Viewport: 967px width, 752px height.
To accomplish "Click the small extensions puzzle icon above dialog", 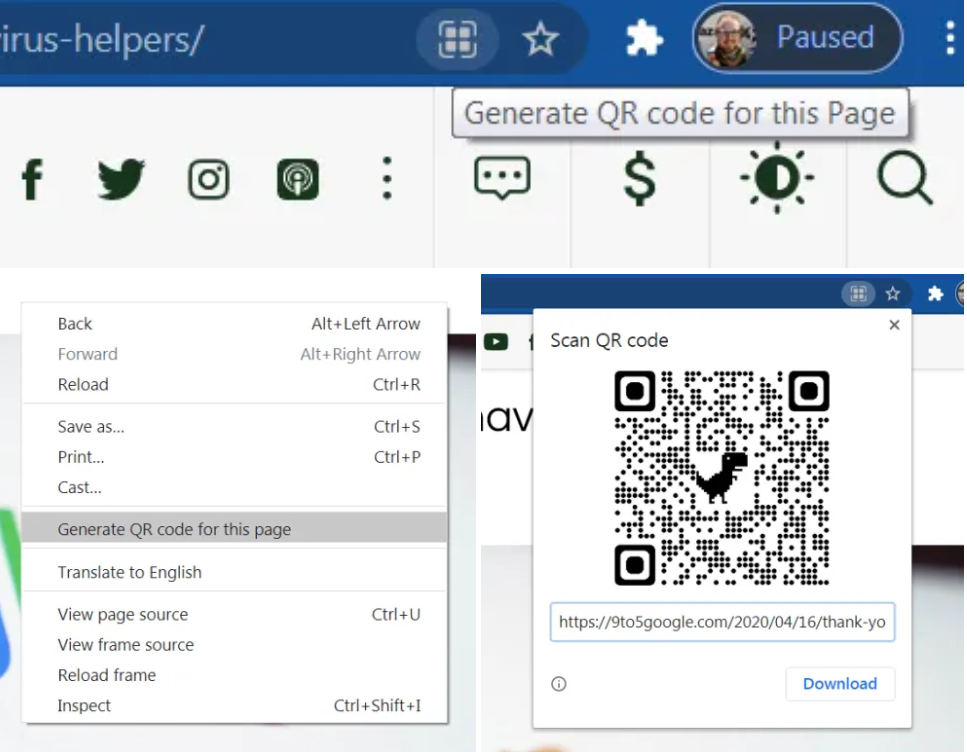I will [935, 294].
